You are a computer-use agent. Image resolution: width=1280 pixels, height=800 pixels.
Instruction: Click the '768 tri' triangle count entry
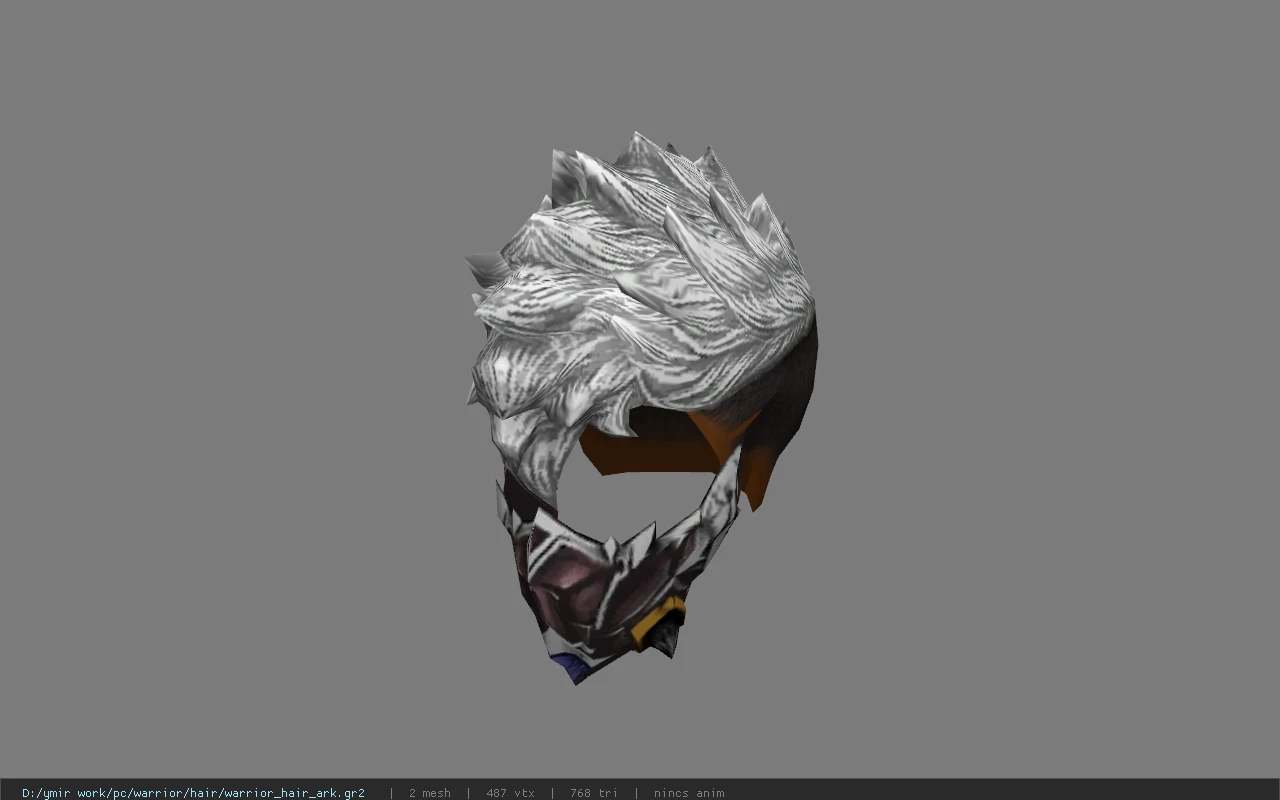click(594, 793)
